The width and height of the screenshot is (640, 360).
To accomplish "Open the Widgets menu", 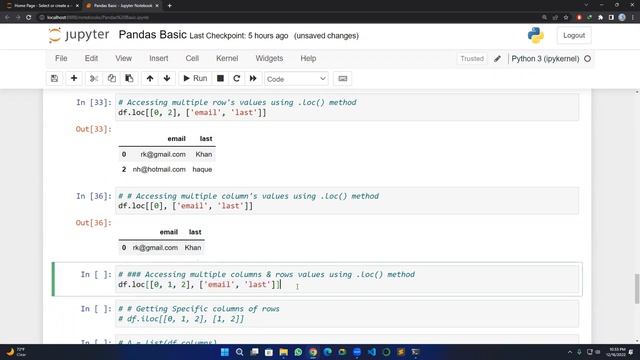I will [269, 58].
